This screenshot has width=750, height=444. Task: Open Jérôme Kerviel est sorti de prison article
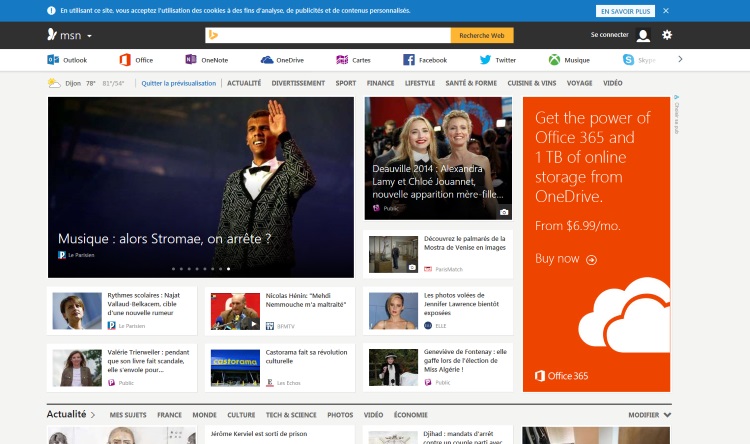pyautogui.click(x=259, y=433)
